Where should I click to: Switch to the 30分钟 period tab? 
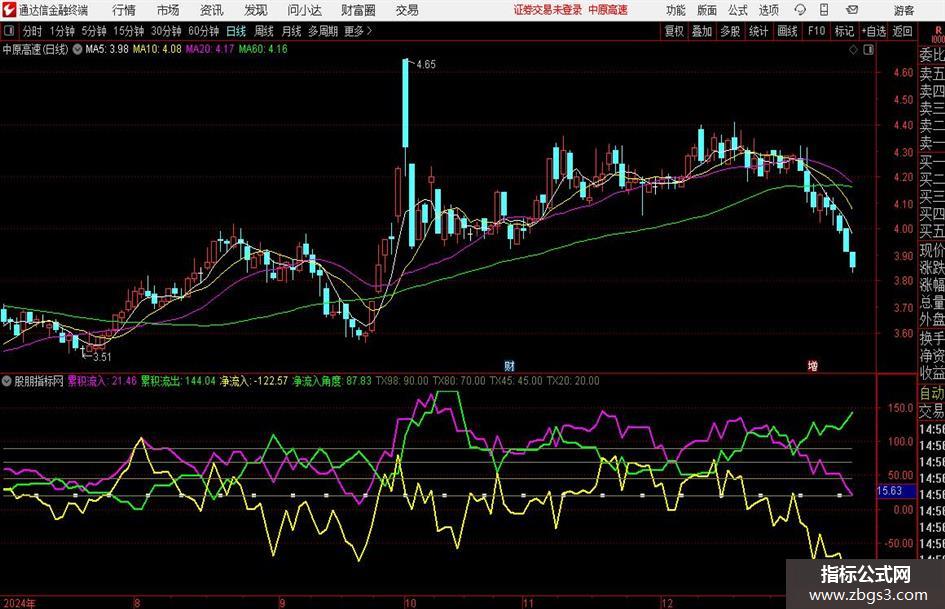tap(166, 31)
